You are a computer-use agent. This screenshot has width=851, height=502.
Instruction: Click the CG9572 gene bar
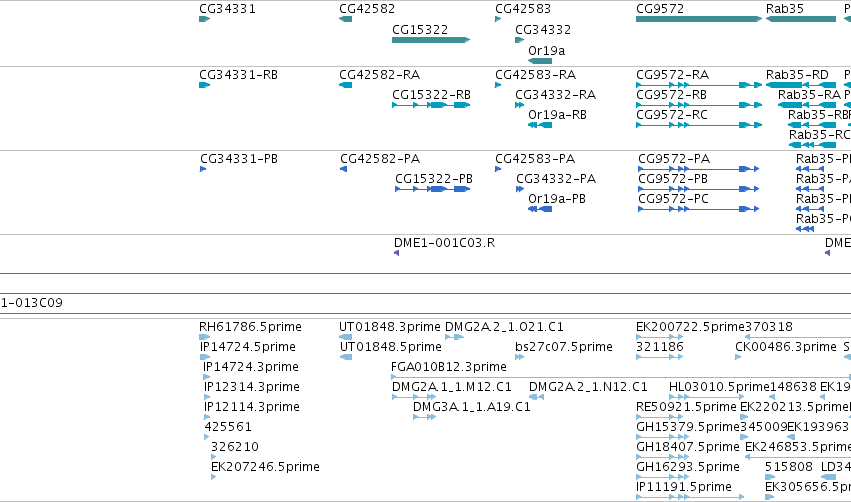[x=699, y=19]
